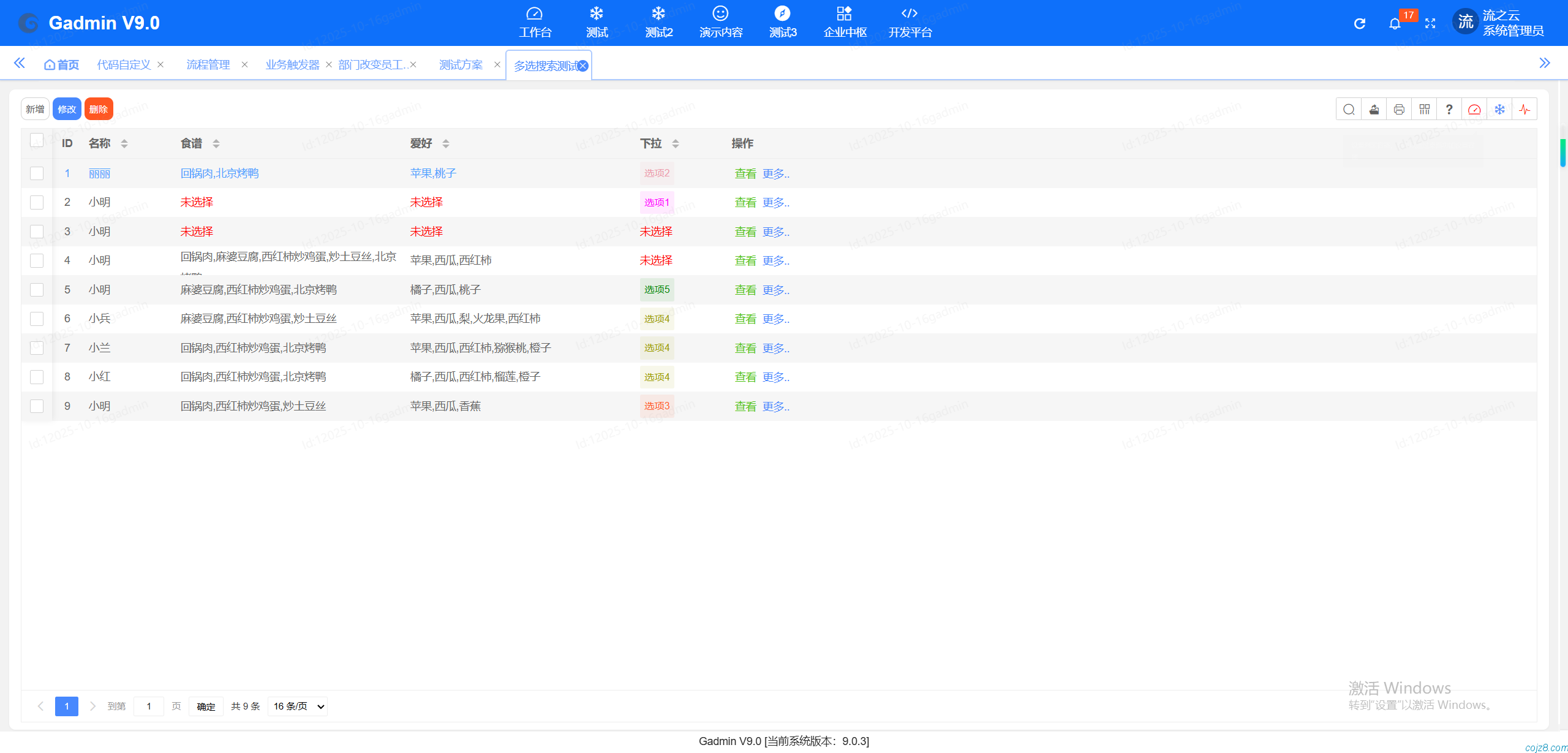Image resolution: width=1568 pixels, height=753 pixels.
Task: Click the page number input field
Action: (x=149, y=706)
